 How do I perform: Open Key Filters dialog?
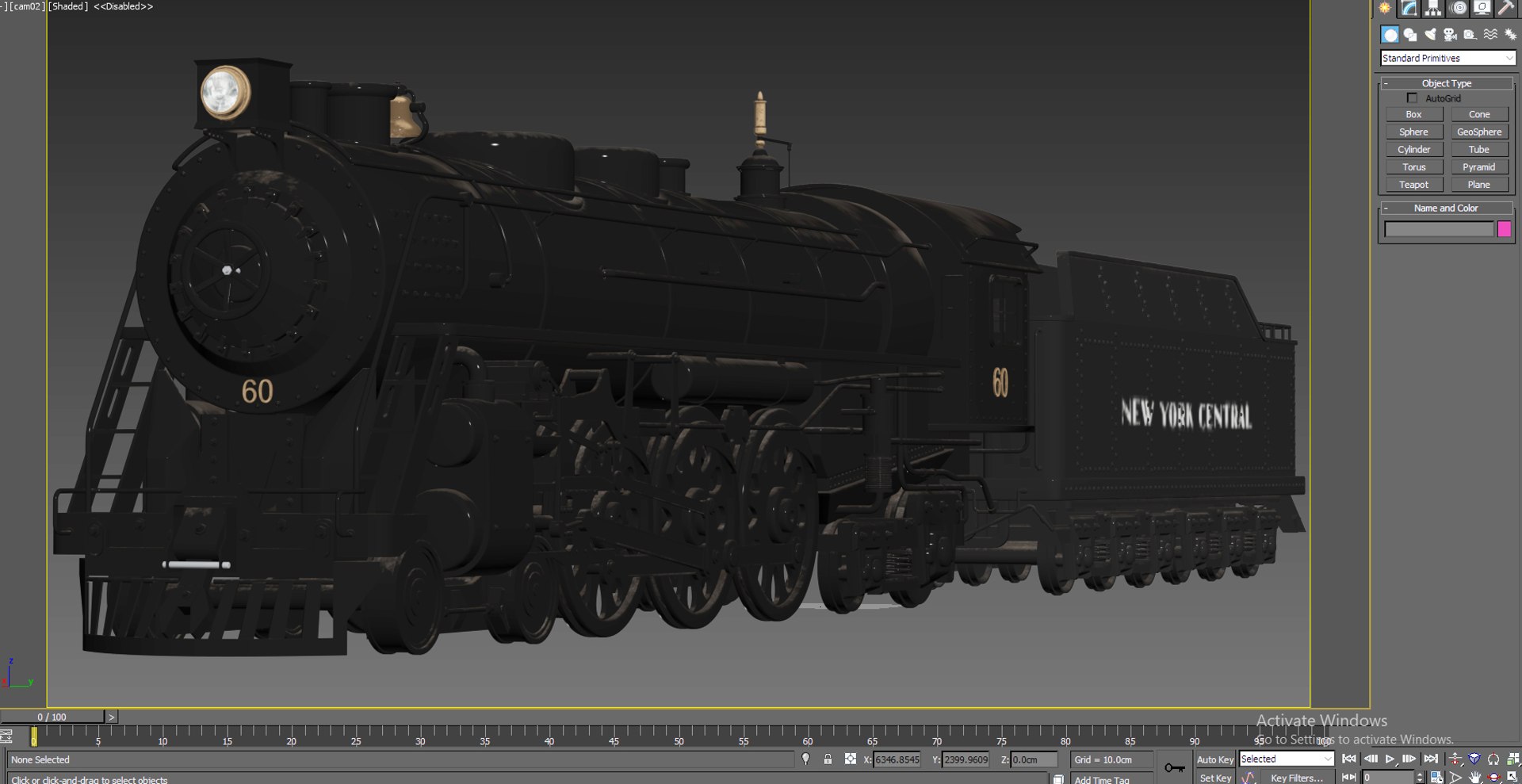click(1296, 778)
